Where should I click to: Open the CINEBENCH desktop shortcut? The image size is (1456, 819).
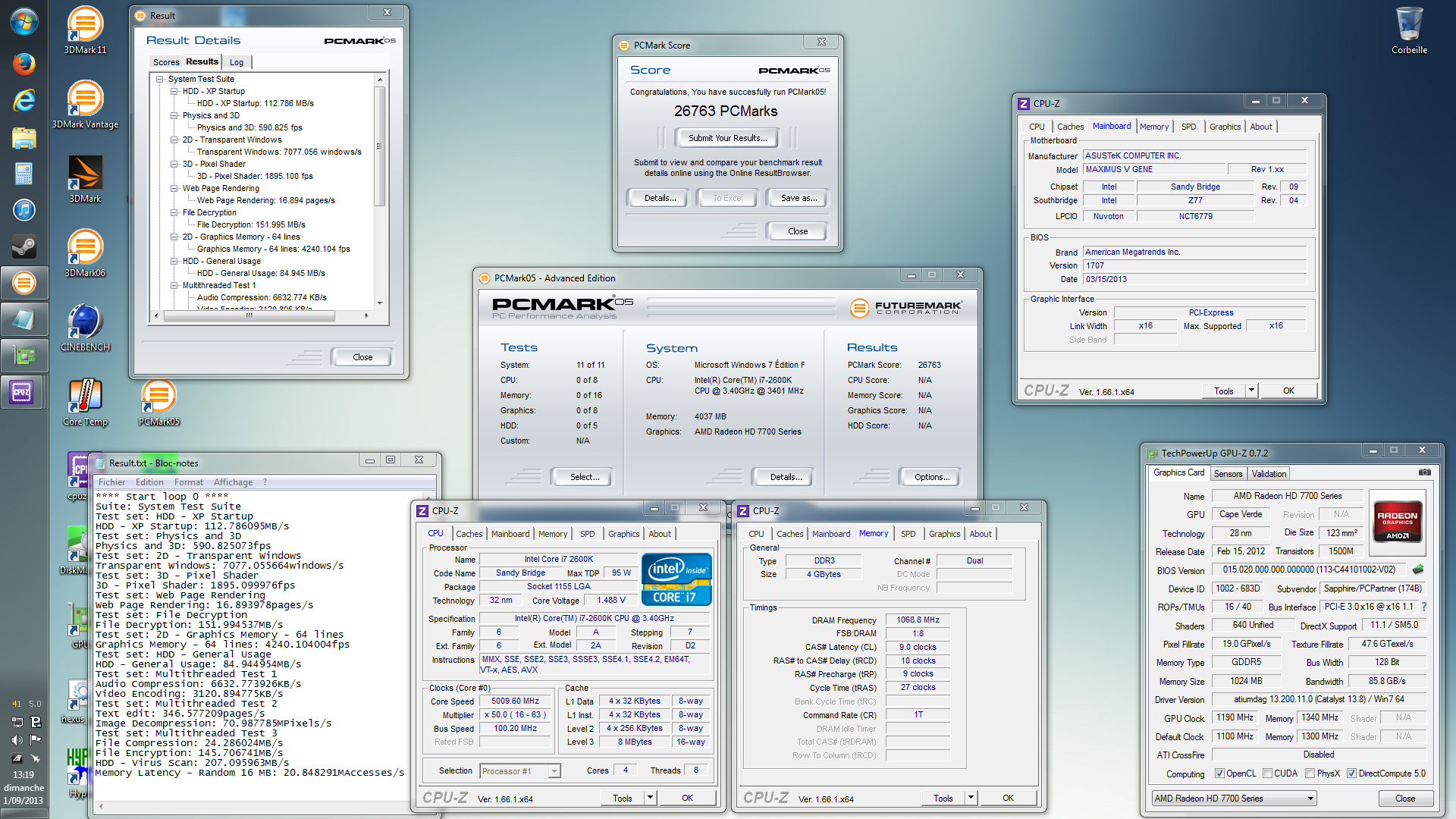[x=85, y=328]
